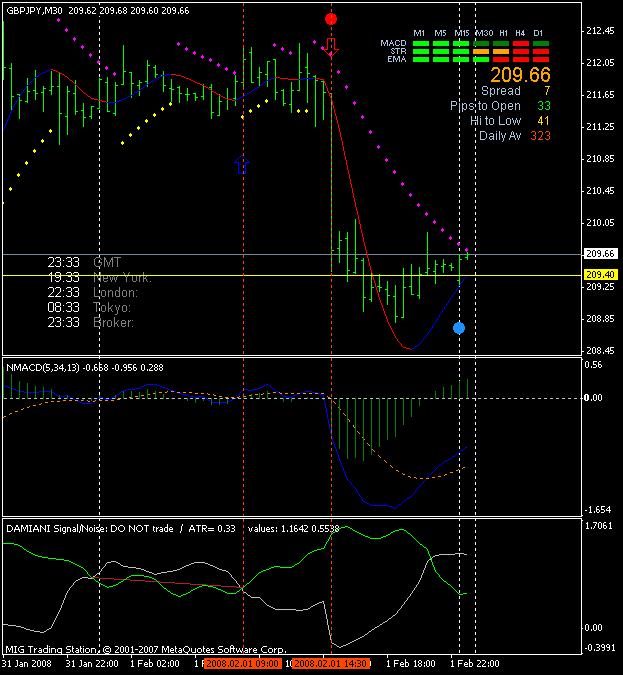Click the Daily Av value 323
This screenshot has height=675, width=623.
[540, 136]
